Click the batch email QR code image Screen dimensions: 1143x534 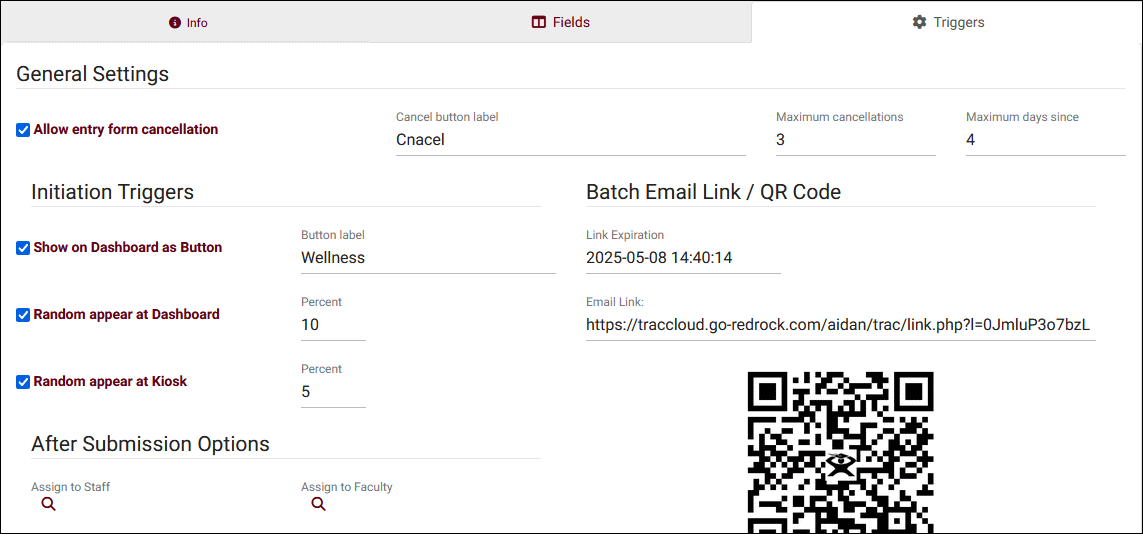click(x=840, y=452)
